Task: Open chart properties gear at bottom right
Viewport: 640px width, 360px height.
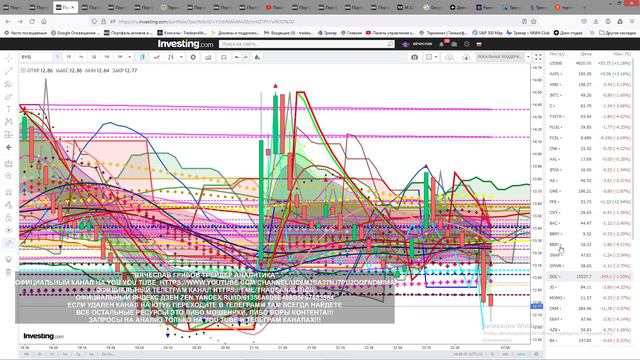Action: pyautogui.click(x=536, y=354)
